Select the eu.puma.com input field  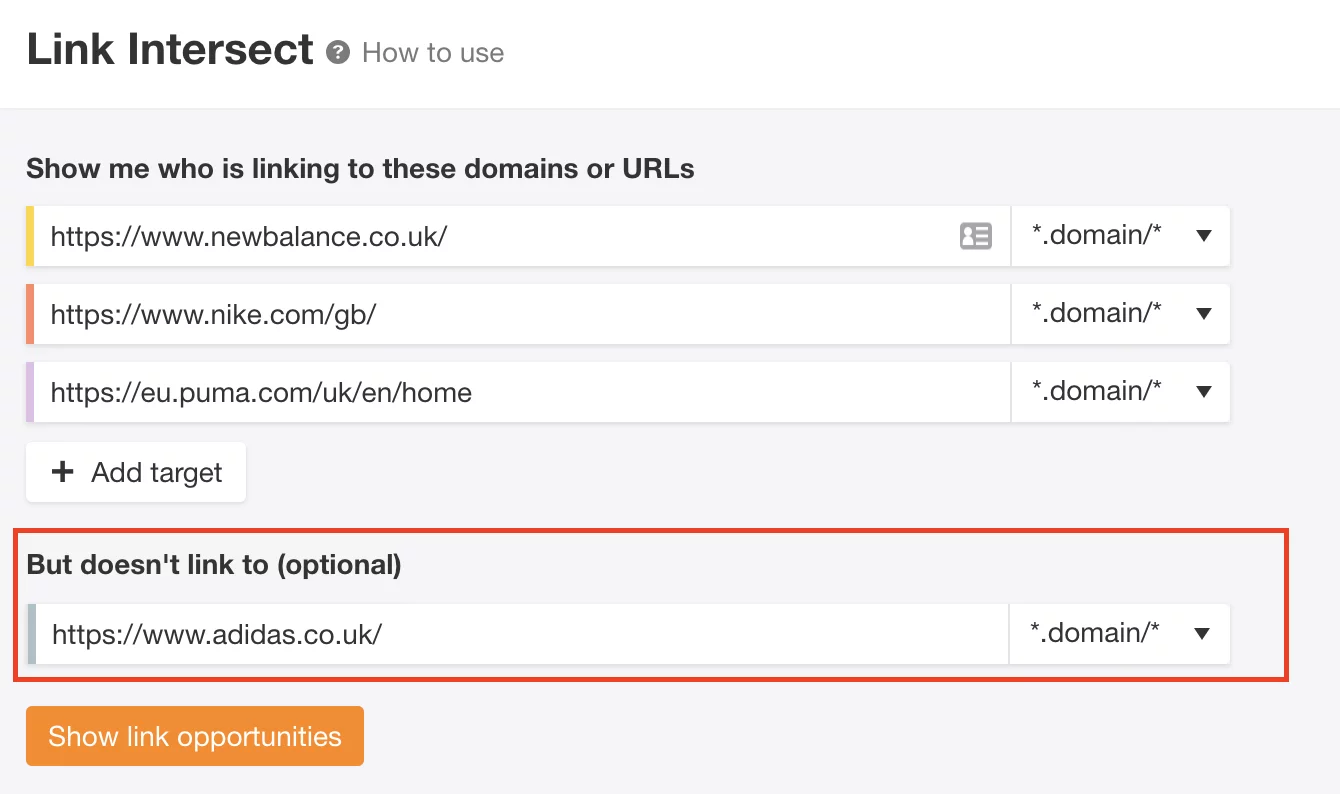[500, 392]
